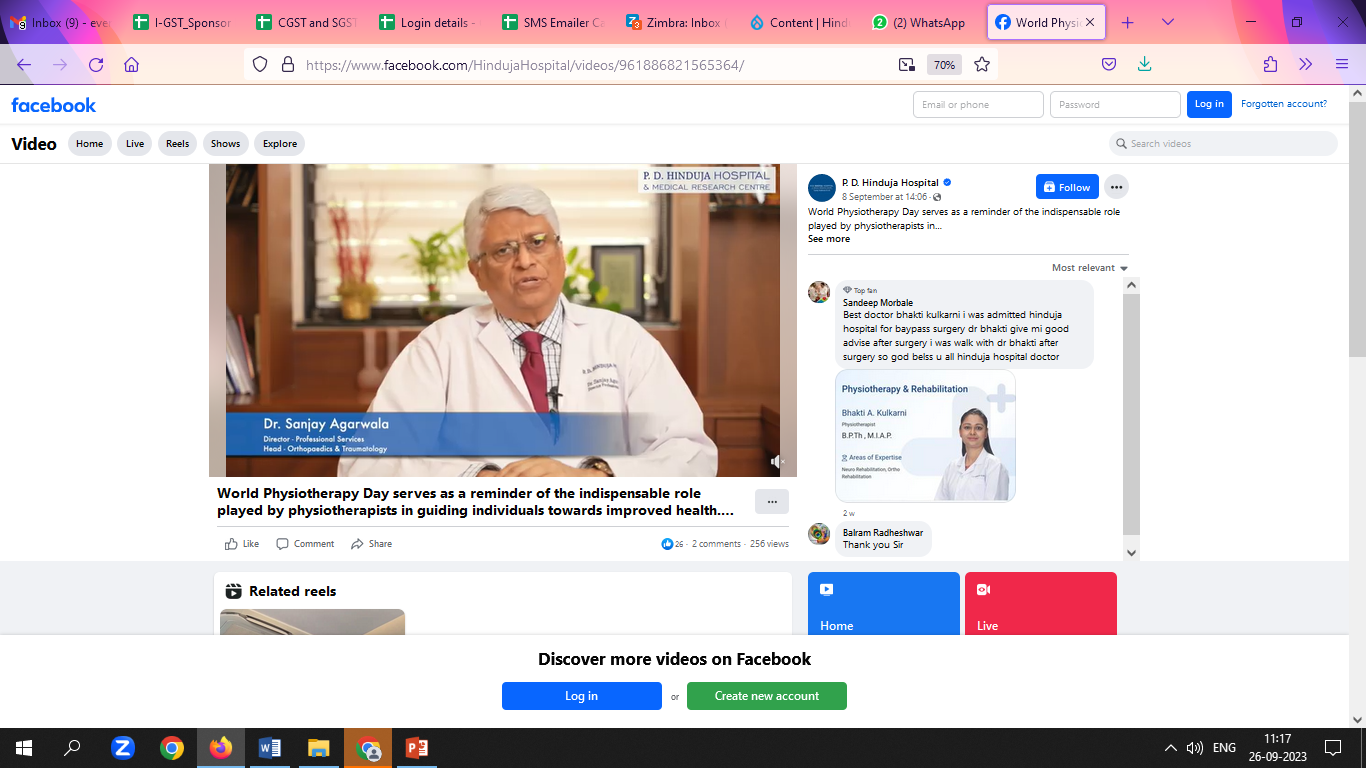The image size is (1366, 768).
Task: Open Firefox downloads arrow icon
Action: (1145, 65)
